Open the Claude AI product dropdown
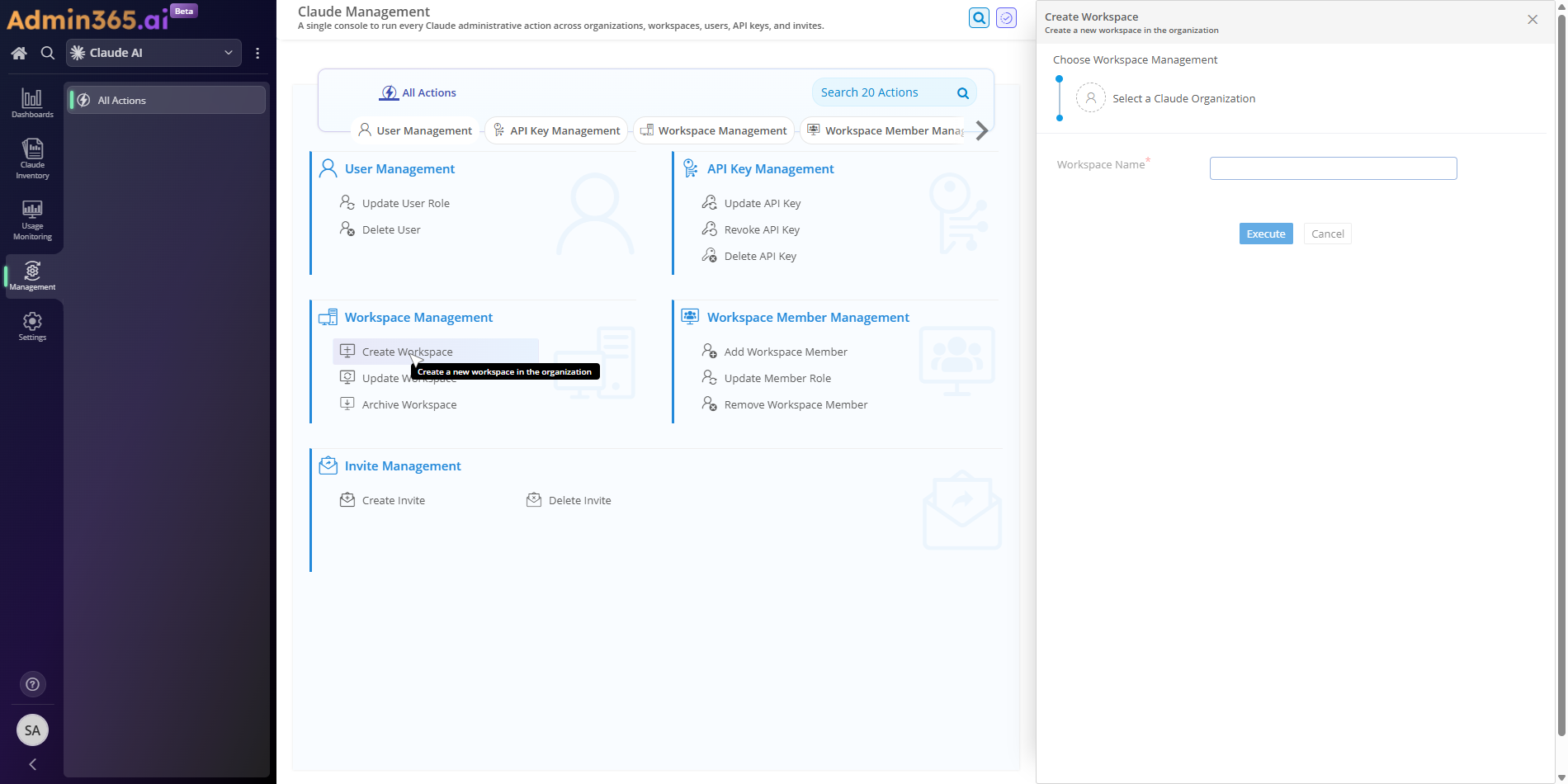This screenshot has height=784, width=1568. coord(153,53)
